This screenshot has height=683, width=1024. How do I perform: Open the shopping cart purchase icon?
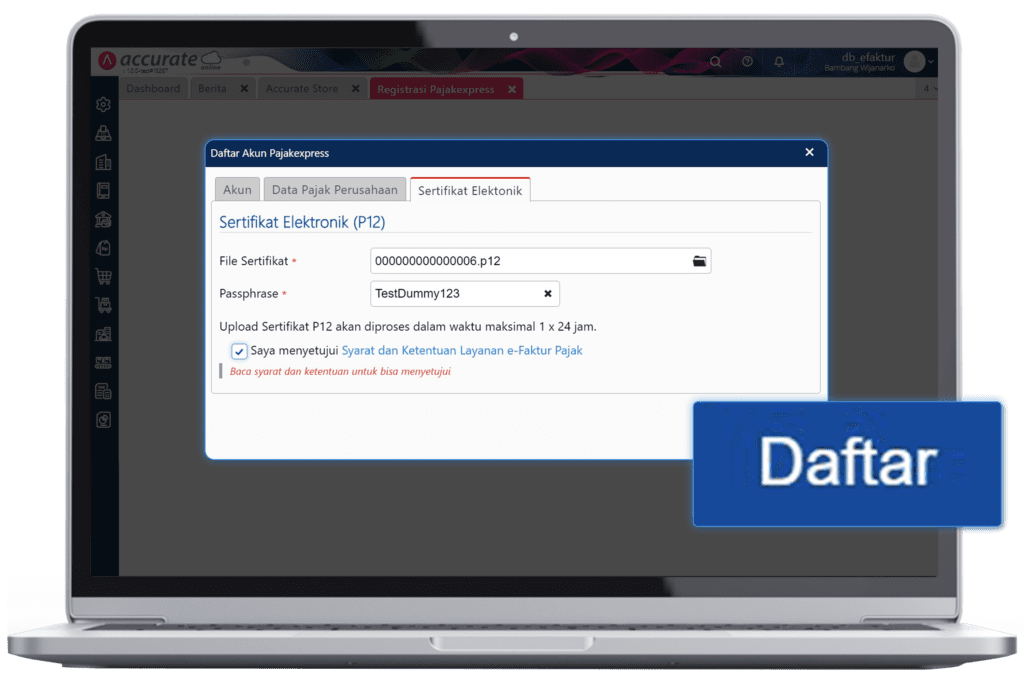click(103, 277)
